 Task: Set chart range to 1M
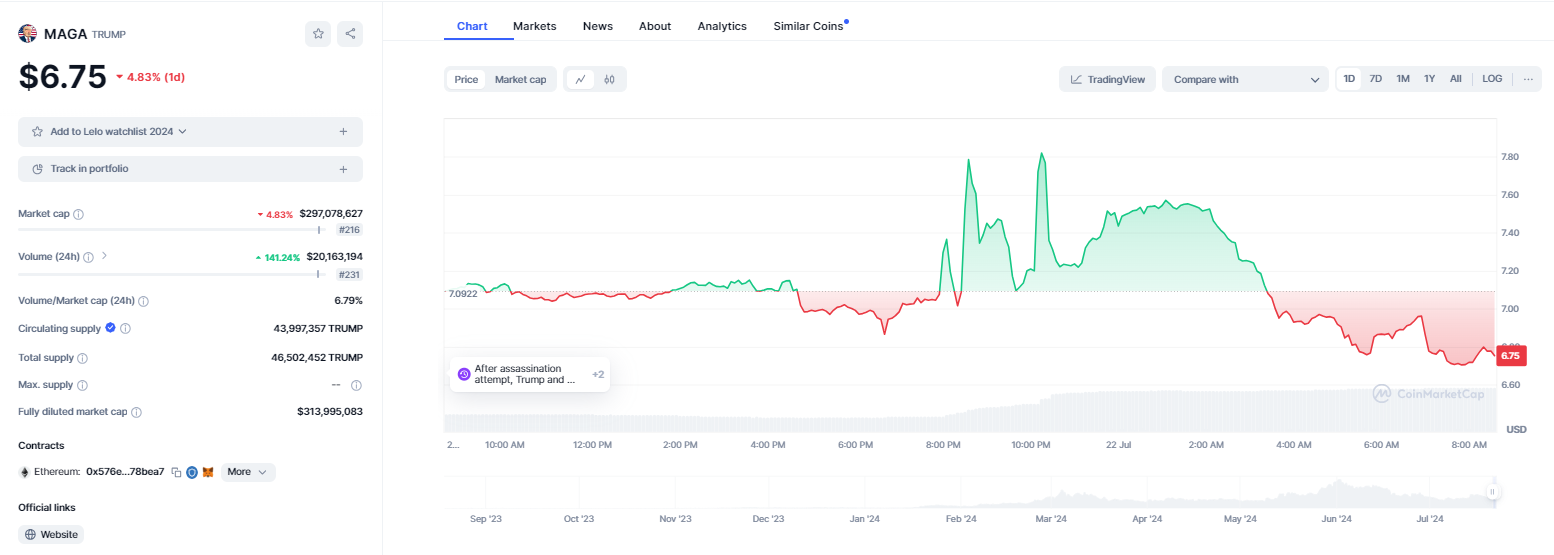(x=1403, y=79)
